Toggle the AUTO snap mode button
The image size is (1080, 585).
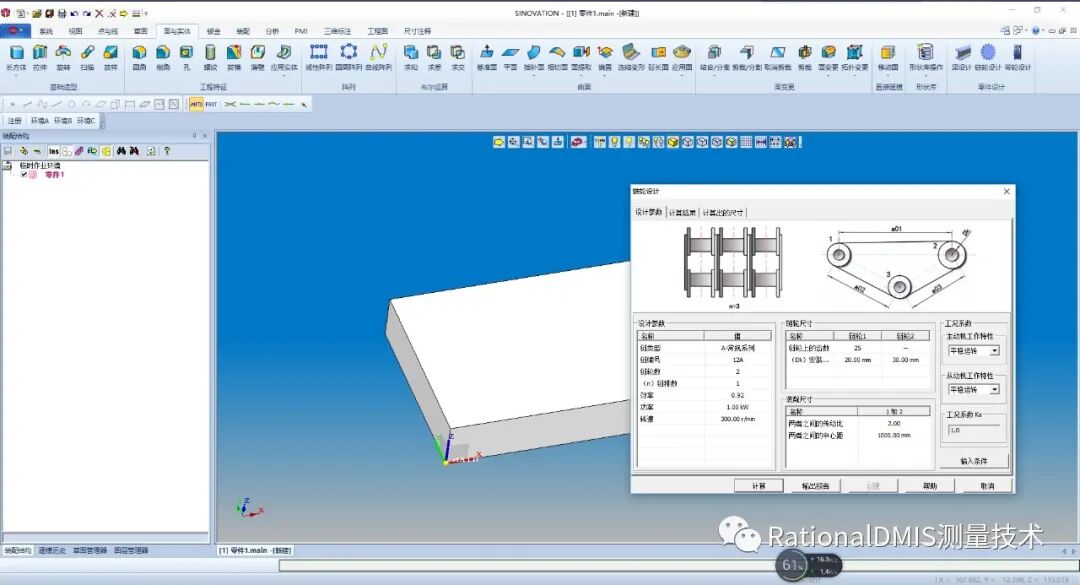click(x=196, y=104)
